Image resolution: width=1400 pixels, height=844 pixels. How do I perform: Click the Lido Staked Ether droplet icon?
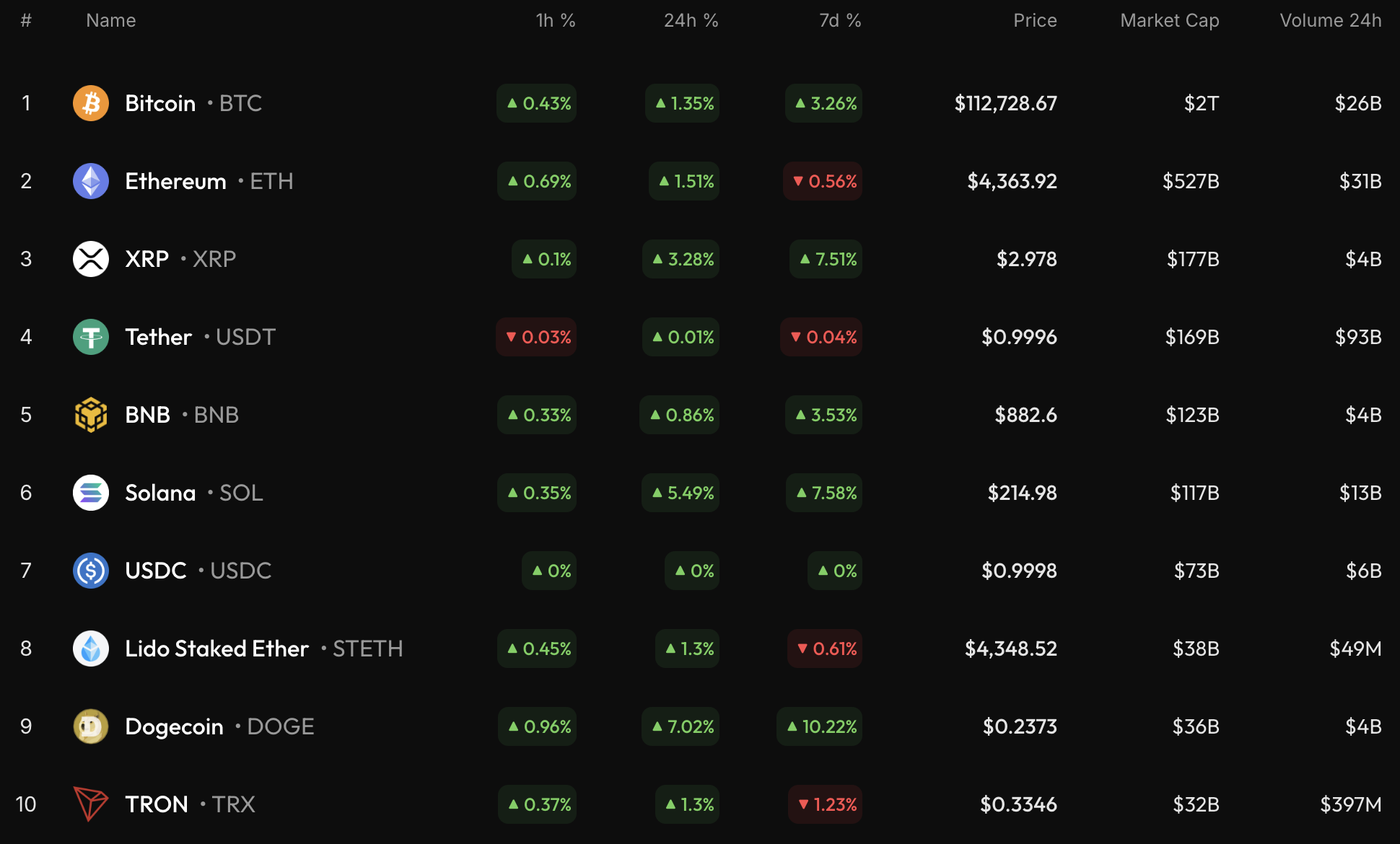(x=91, y=649)
